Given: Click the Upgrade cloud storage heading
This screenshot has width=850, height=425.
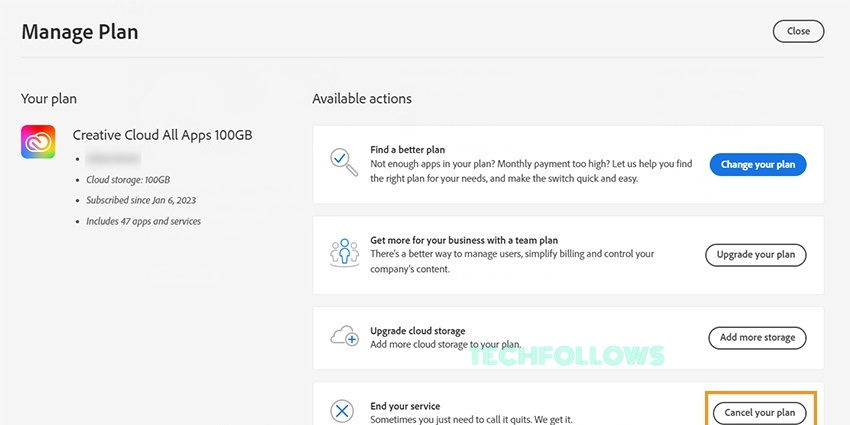Looking at the screenshot, I should click(x=417, y=331).
